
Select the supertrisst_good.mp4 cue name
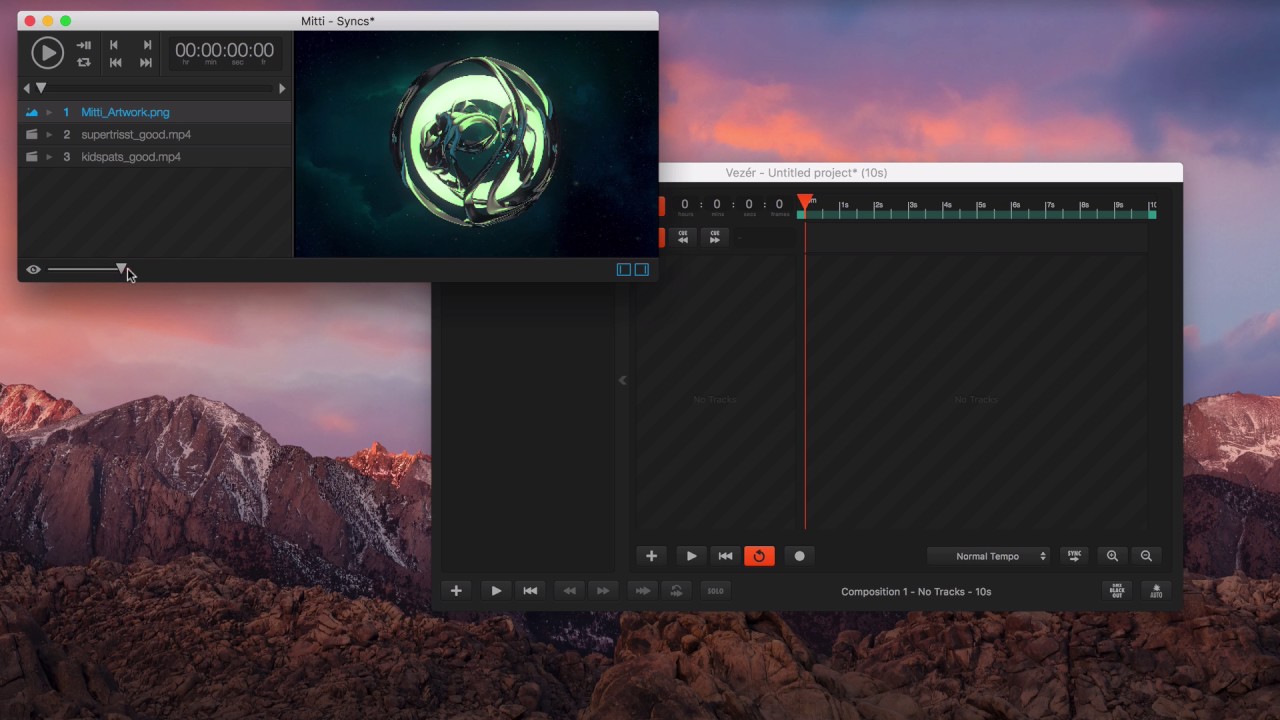pyautogui.click(x=136, y=135)
